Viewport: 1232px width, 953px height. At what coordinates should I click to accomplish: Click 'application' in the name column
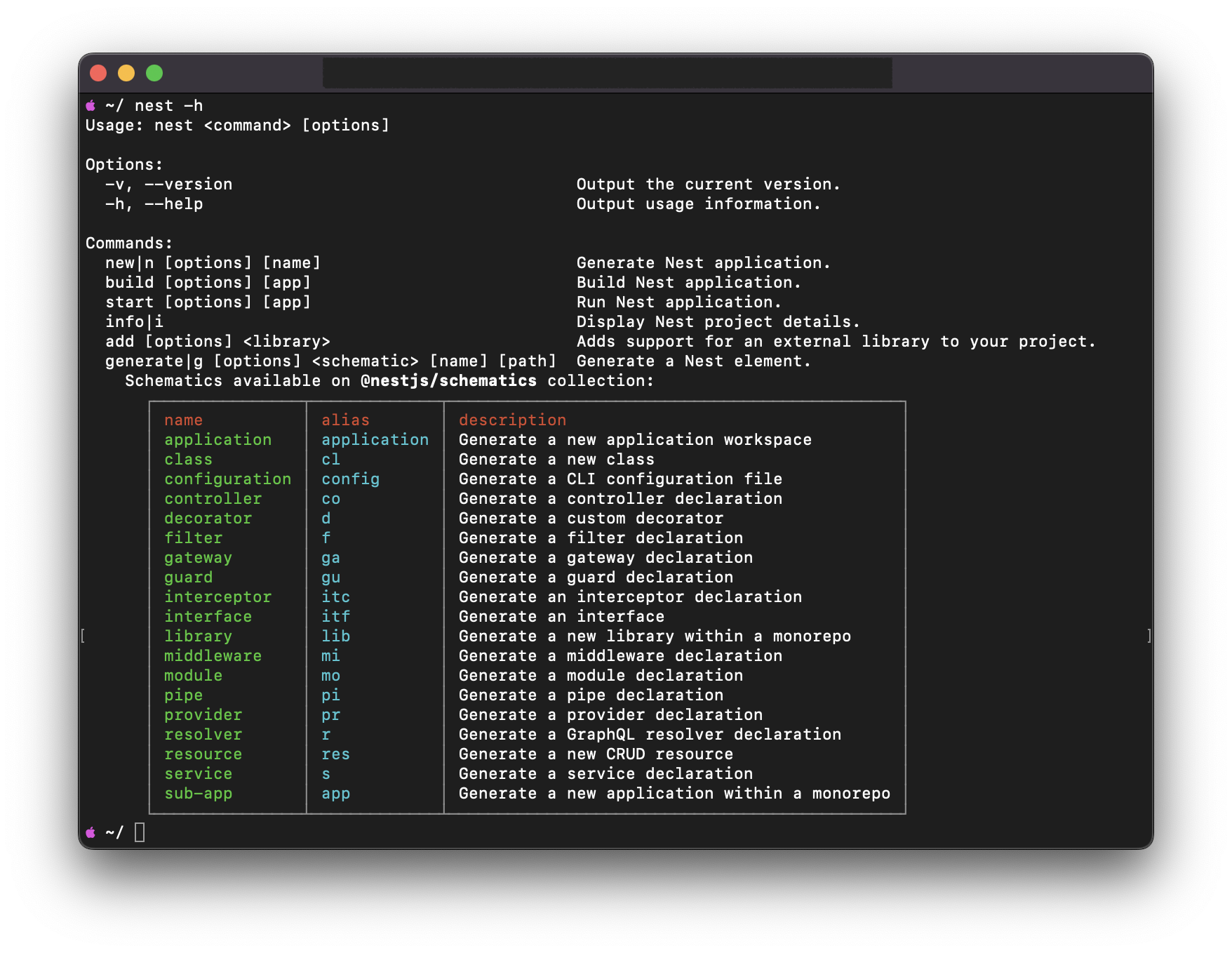click(x=218, y=440)
